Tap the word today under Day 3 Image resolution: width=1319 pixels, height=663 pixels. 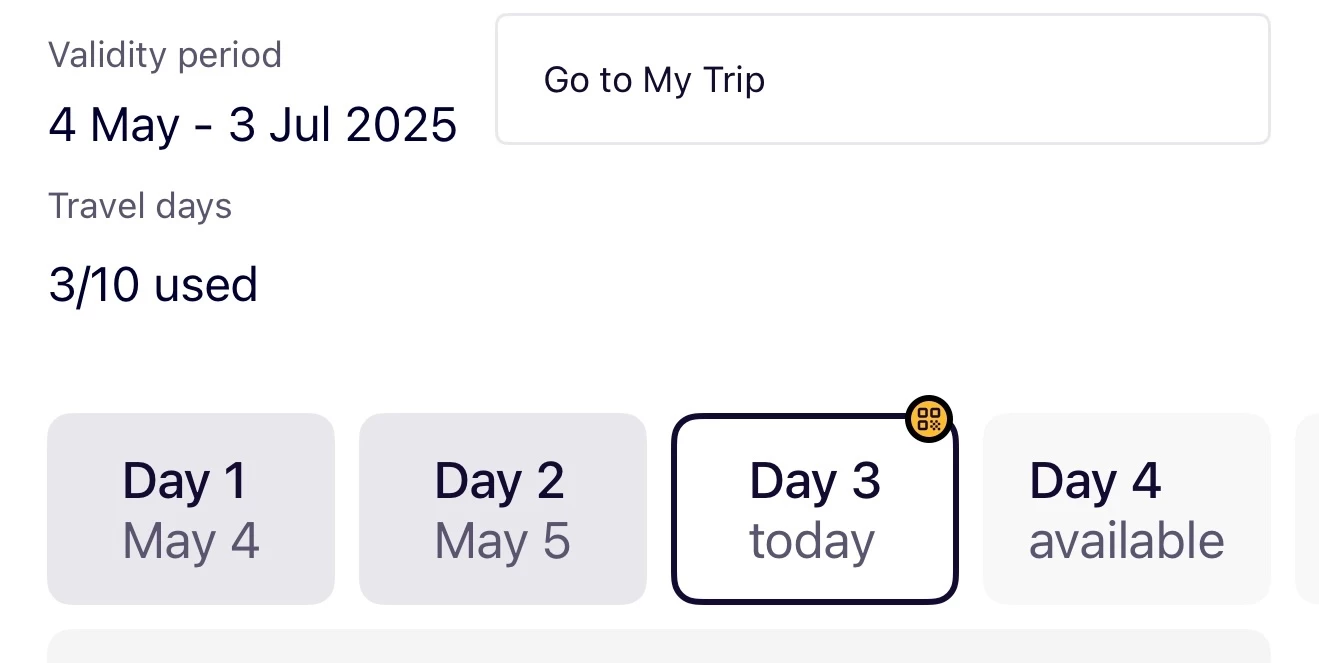click(x=812, y=542)
